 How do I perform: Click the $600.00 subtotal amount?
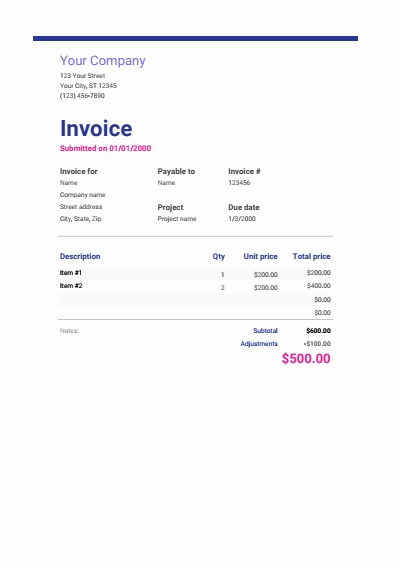coord(318,331)
